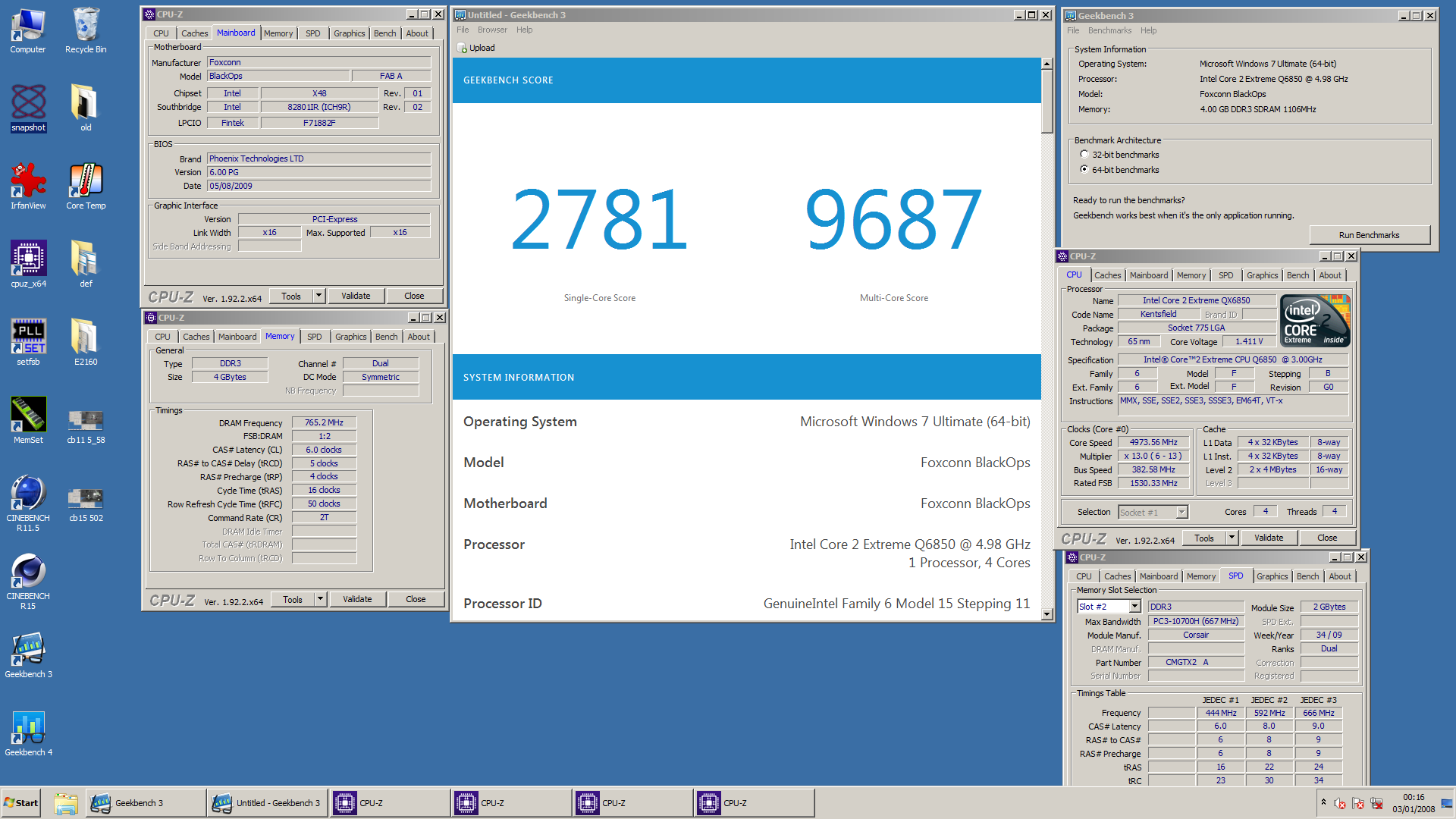Launch Core Temp desktop icon
1456x819 pixels.
[x=86, y=187]
